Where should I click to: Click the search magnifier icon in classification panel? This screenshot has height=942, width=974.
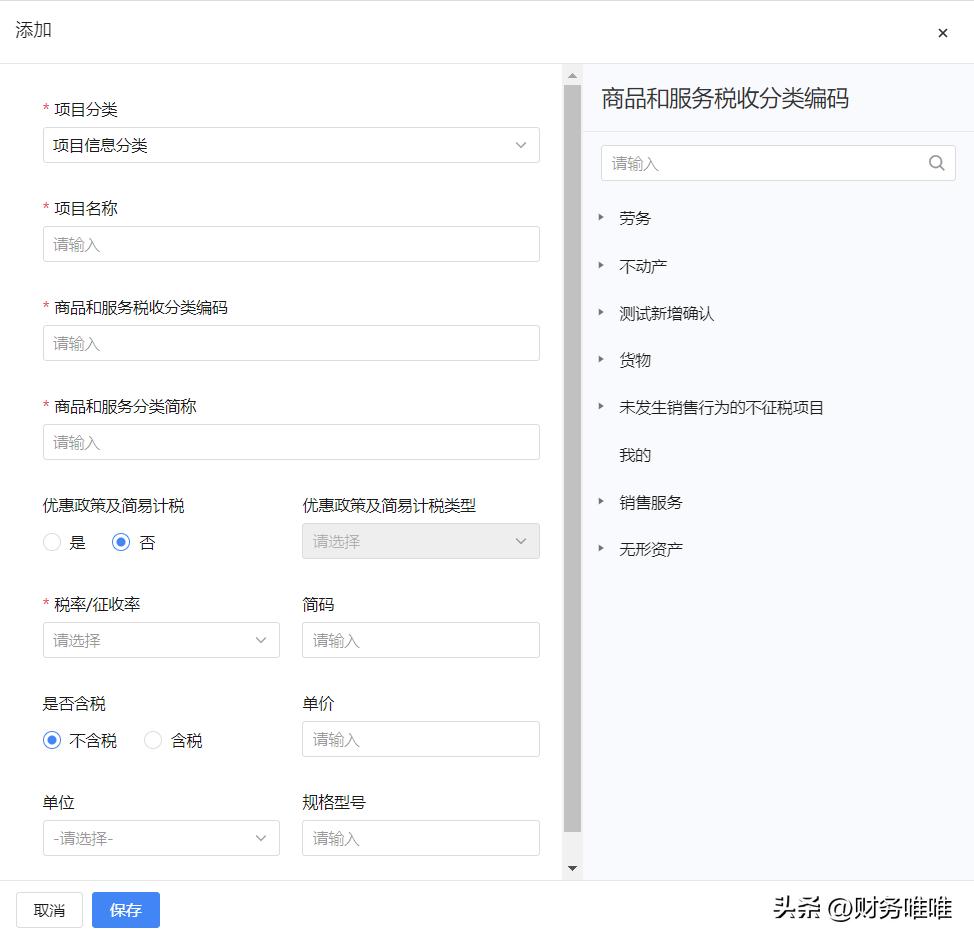pos(936,163)
